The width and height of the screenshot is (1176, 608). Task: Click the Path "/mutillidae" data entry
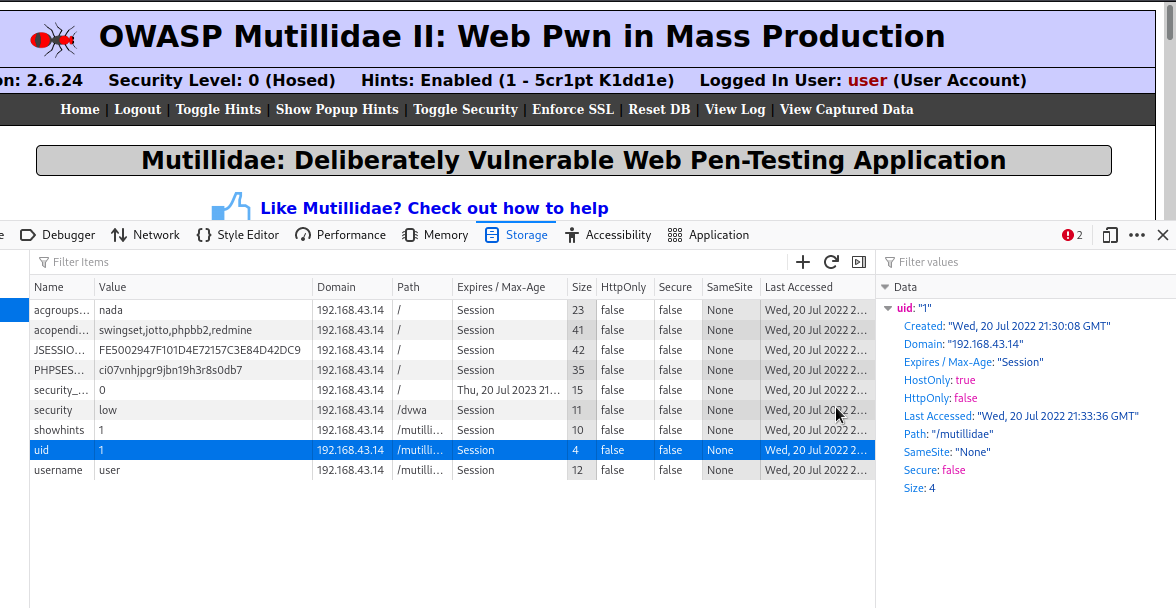949,434
